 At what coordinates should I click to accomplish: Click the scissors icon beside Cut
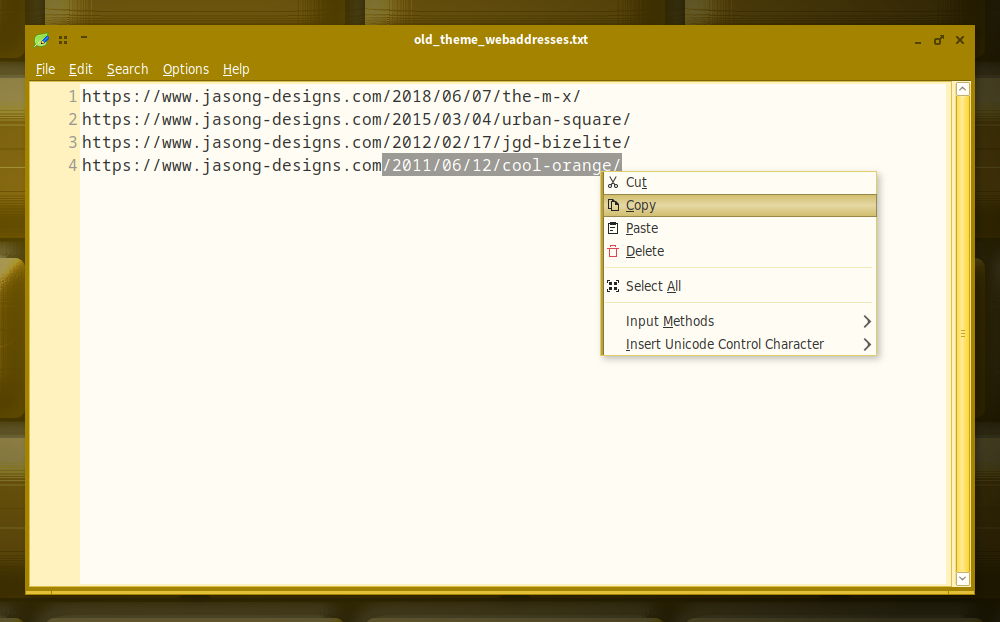point(613,182)
